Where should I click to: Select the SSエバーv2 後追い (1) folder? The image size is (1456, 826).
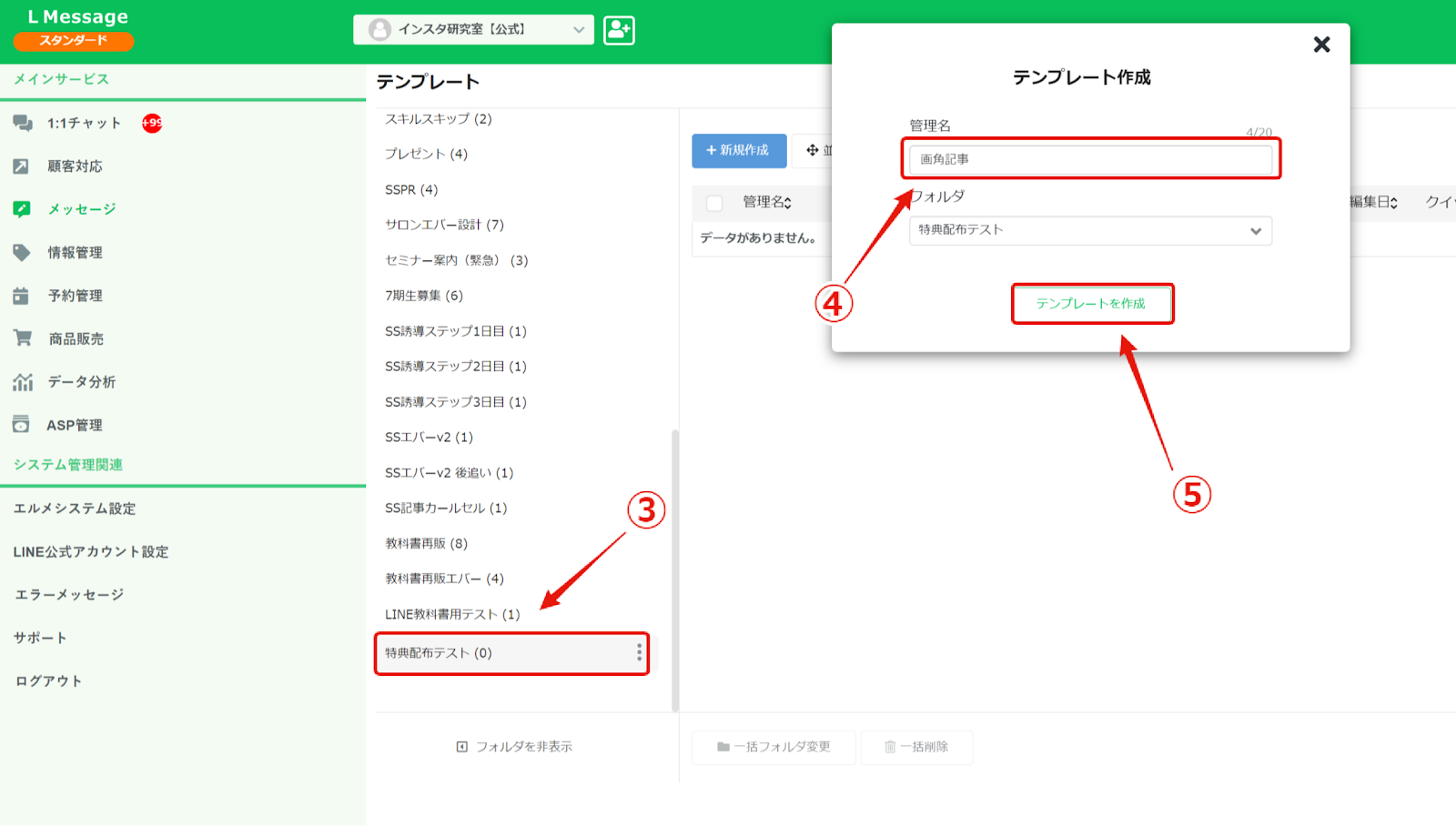point(449,472)
